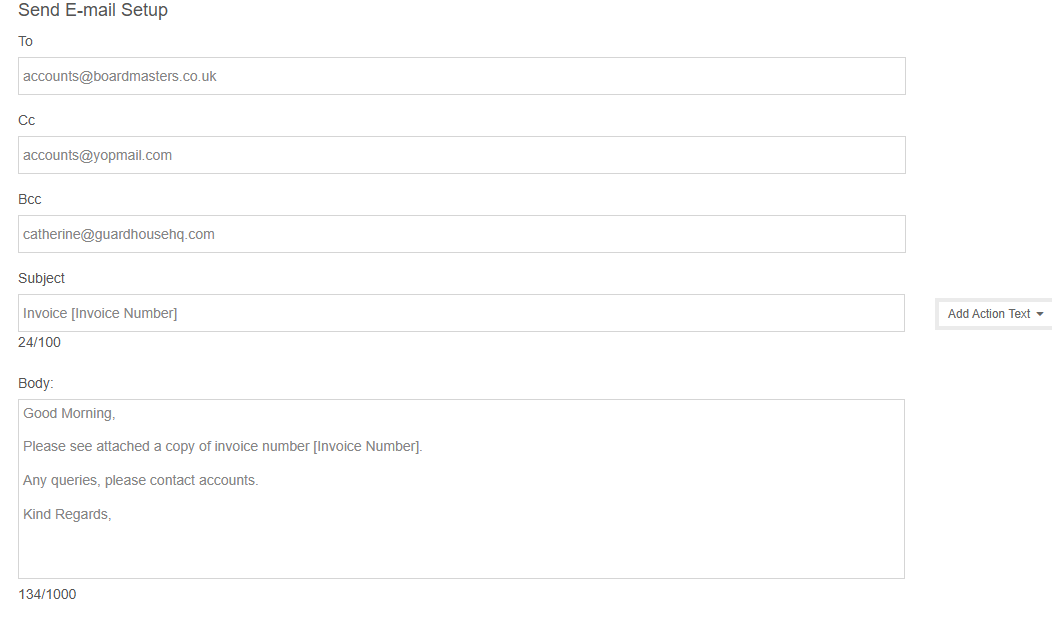The height and width of the screenshot is (622, 1052).
Task: Click the caret arrow beside Add Action Text
Action: pos(1040,314)
